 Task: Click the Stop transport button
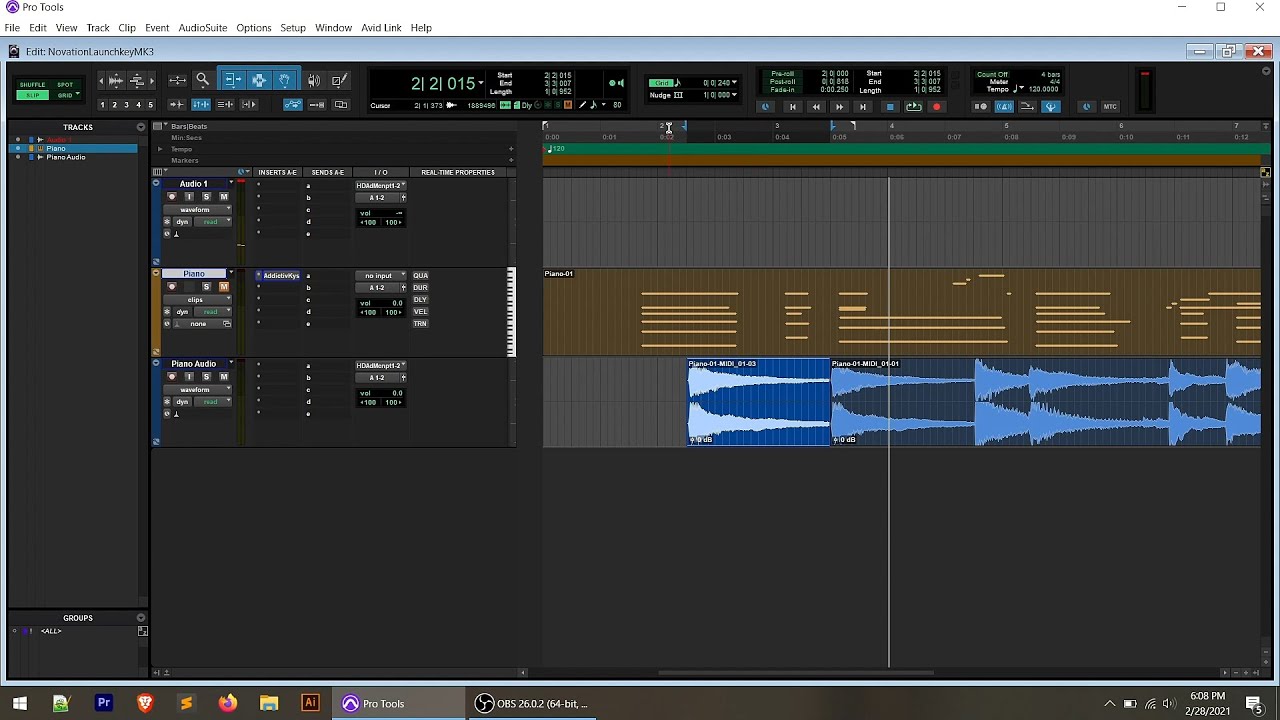coord(889,107)
